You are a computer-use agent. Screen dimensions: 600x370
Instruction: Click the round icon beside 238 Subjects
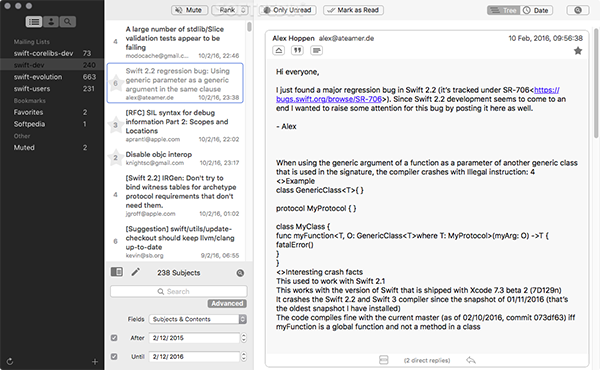(x=240, y=273)
